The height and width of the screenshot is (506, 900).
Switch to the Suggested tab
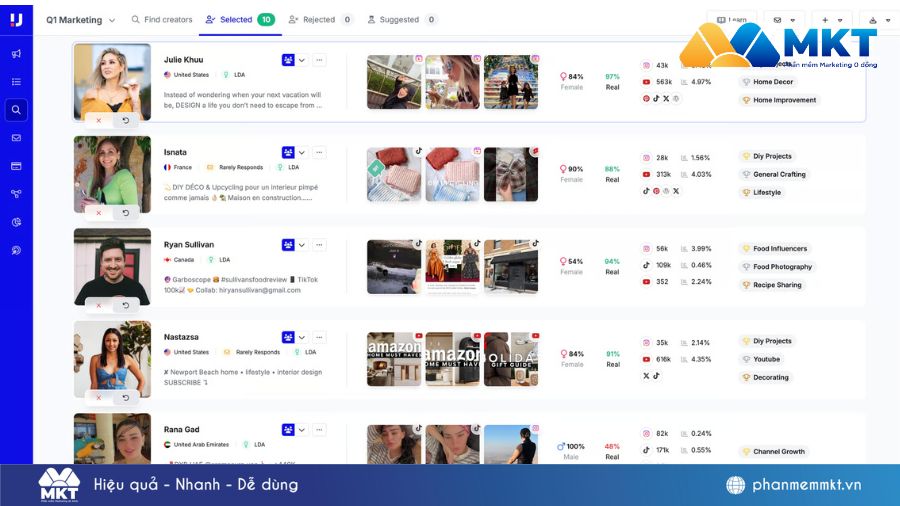(402, 20)
